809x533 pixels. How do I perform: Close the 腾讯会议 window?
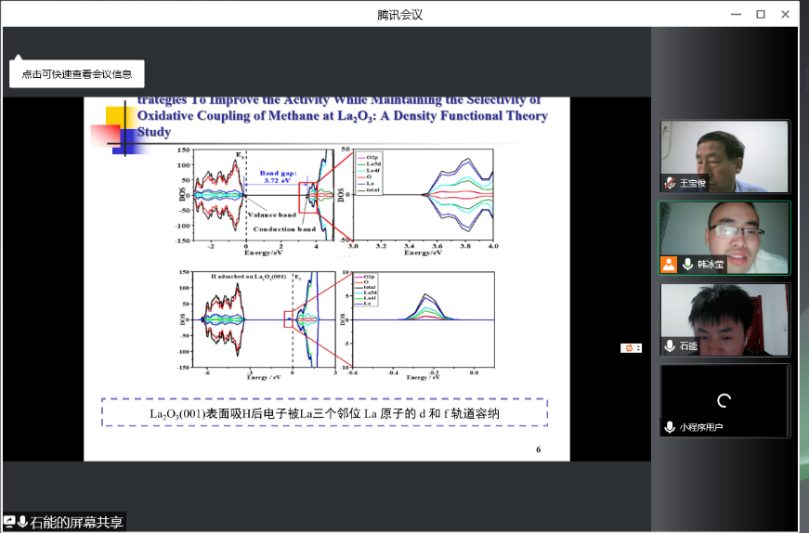click(x=787, y=14)
